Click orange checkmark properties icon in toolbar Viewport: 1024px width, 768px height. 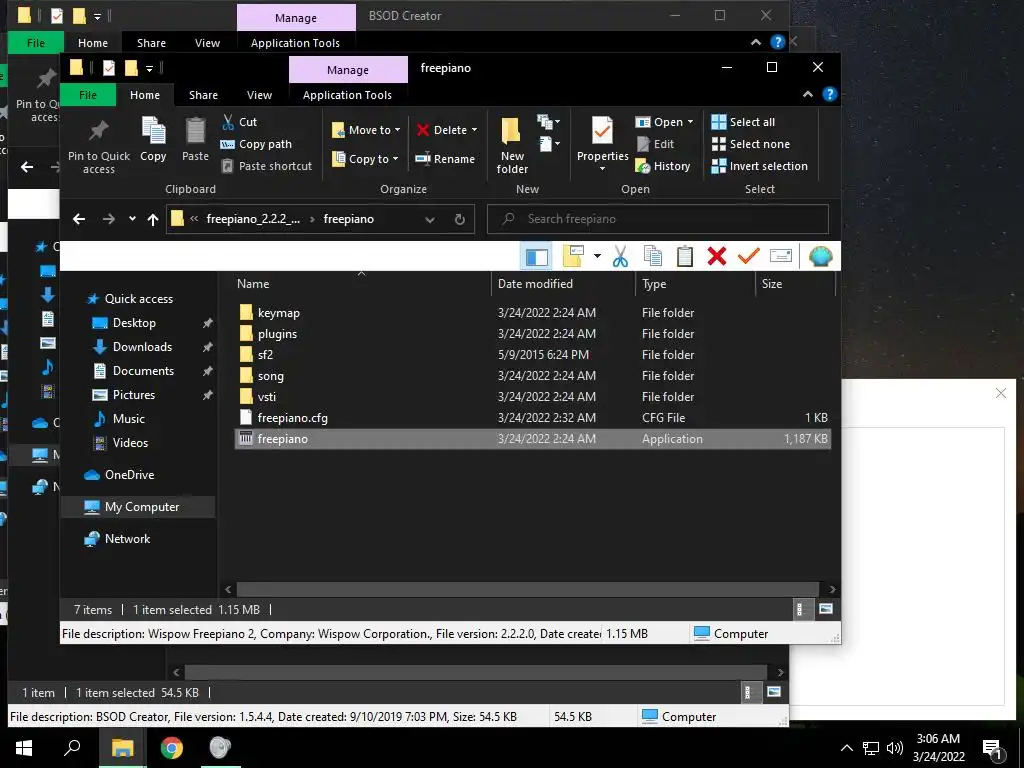coord(748,256)
